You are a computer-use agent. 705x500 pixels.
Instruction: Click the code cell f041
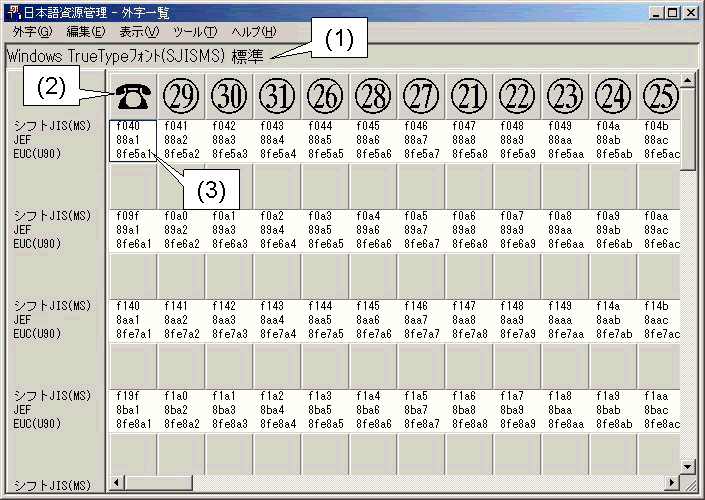[x=176, y=126]
